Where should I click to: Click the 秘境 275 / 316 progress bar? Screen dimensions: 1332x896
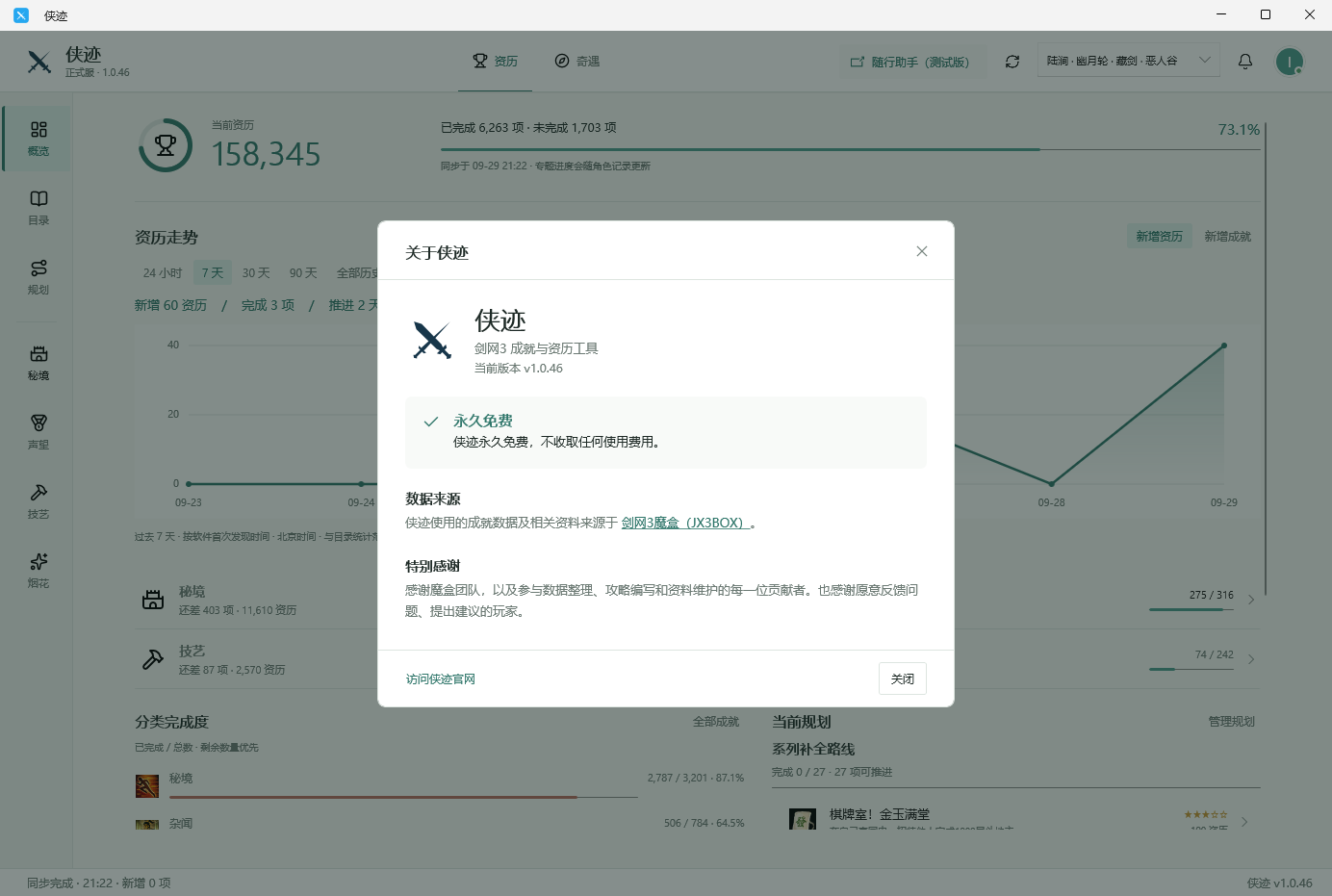click(1191, 609)
